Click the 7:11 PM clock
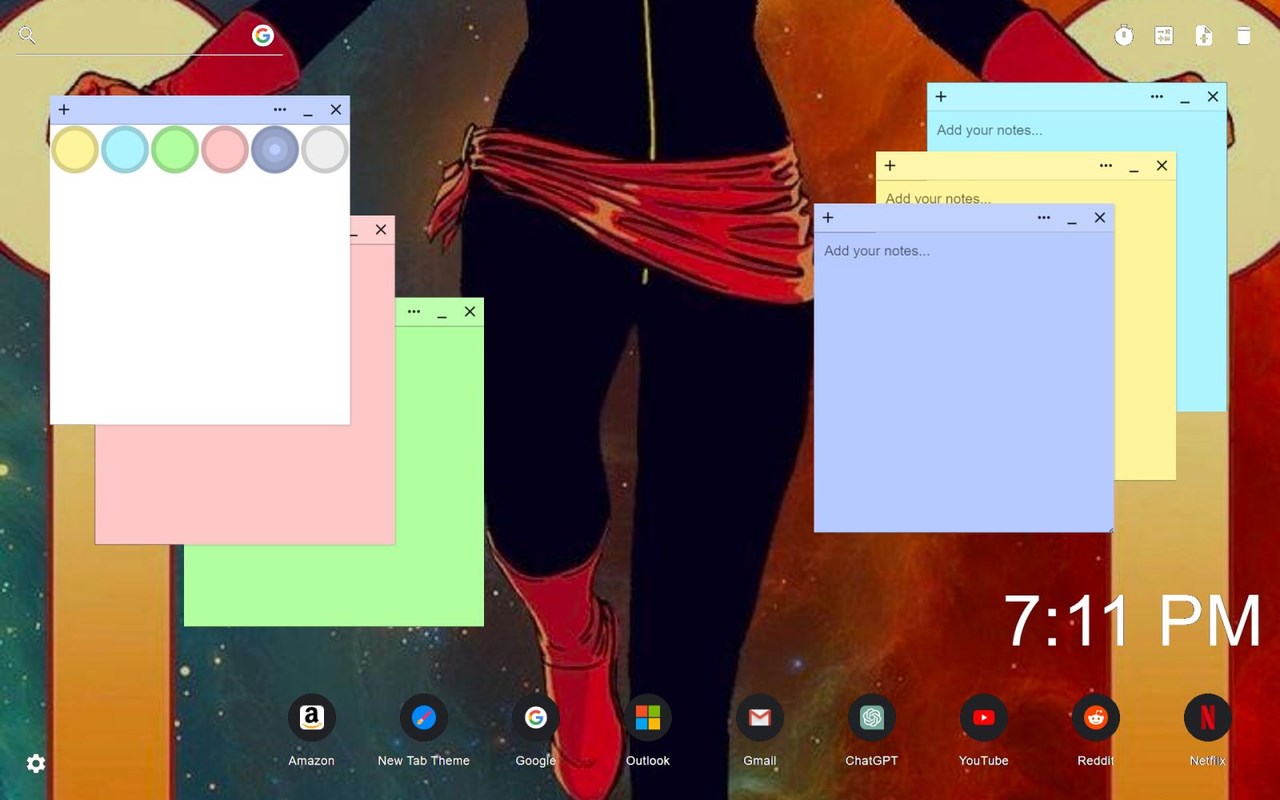Viewport: 1280px width, 800px height. [x=1132, y=621]
